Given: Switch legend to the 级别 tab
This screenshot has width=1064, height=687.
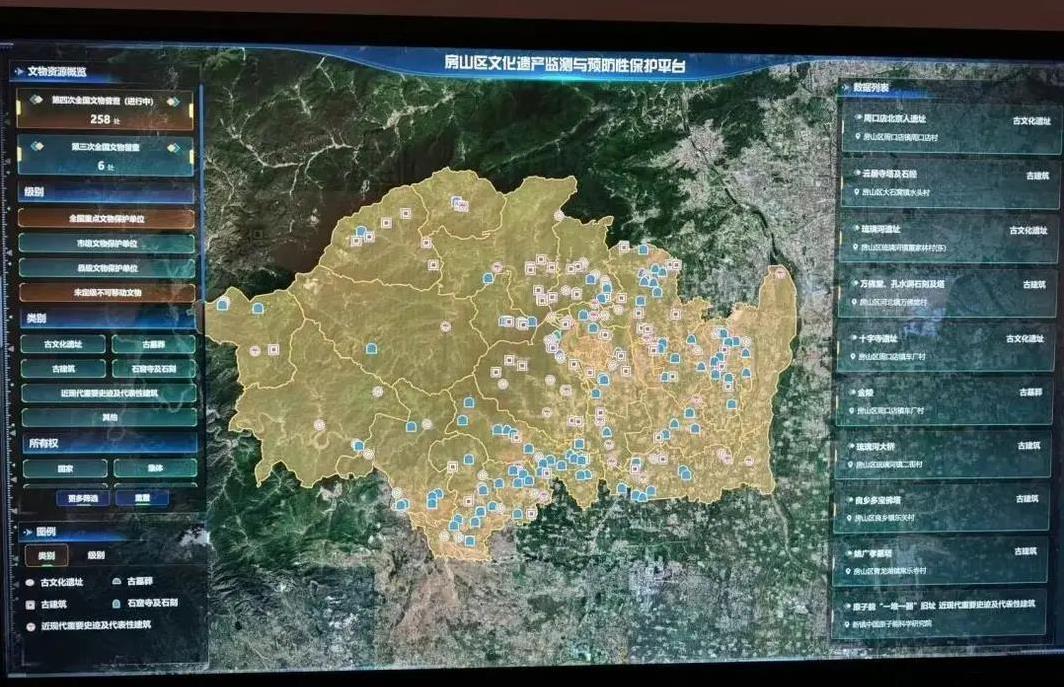Looking at the screenshot, I should pos(97,555).
